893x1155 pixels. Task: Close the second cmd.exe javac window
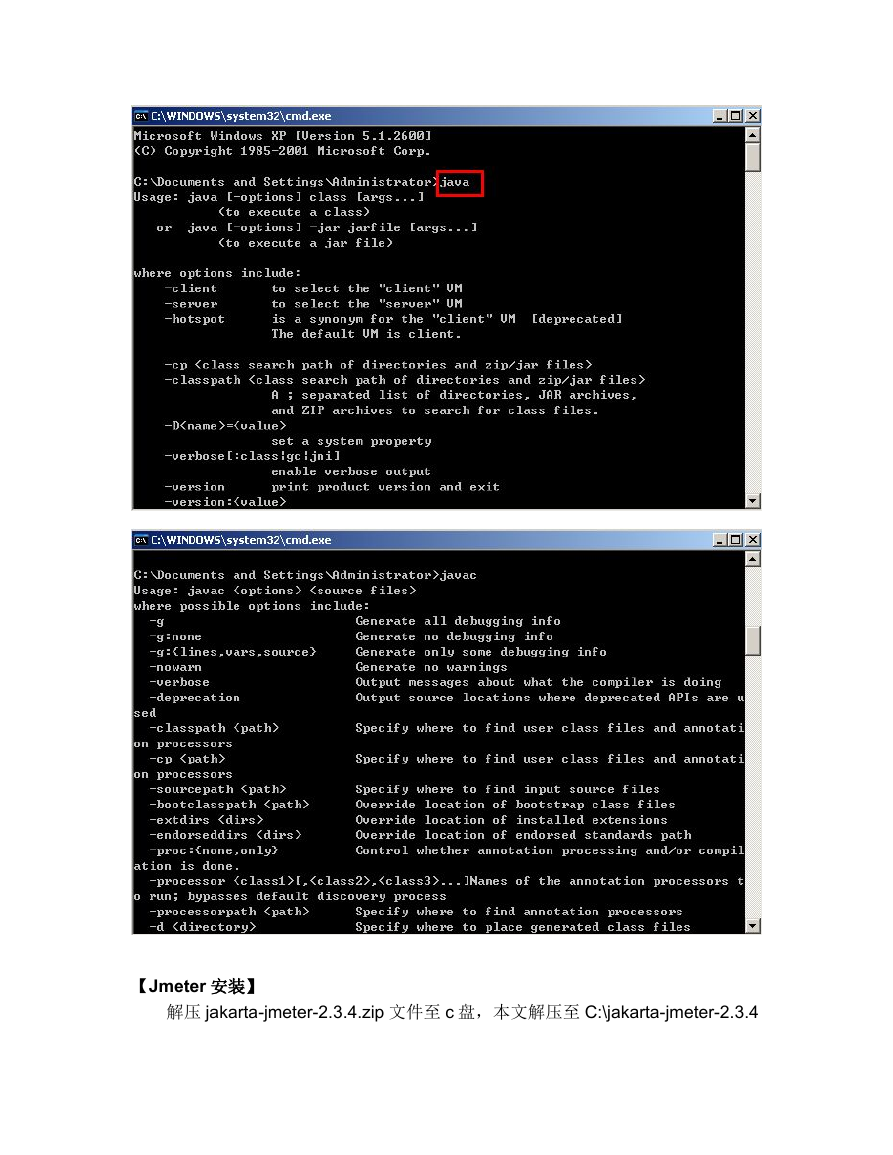click(752, 540)
